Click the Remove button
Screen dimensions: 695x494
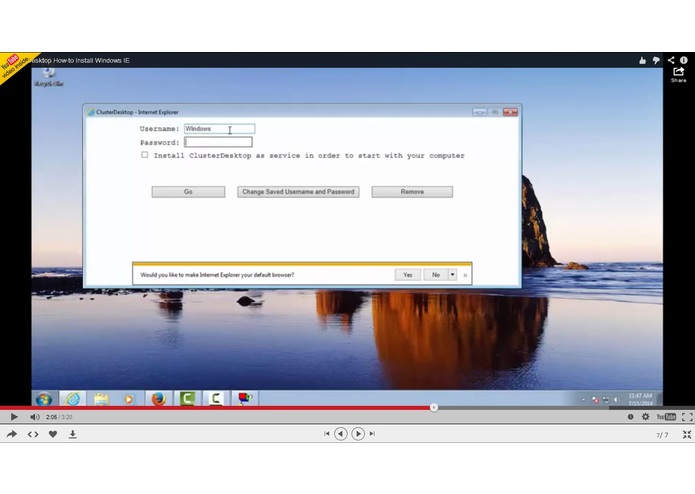[412, 192]
